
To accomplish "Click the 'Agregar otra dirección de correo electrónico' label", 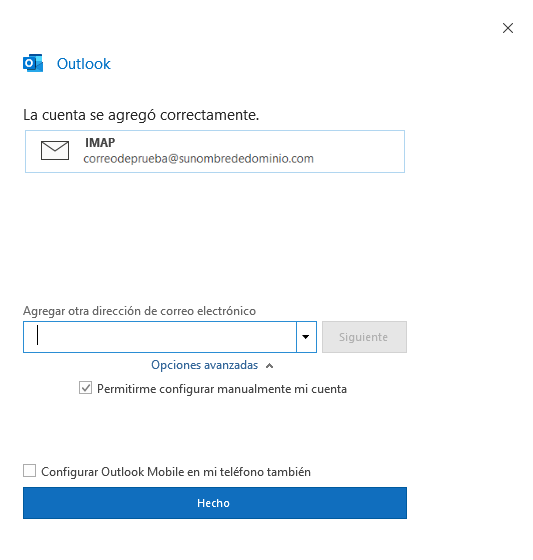I will click(139, 311).
